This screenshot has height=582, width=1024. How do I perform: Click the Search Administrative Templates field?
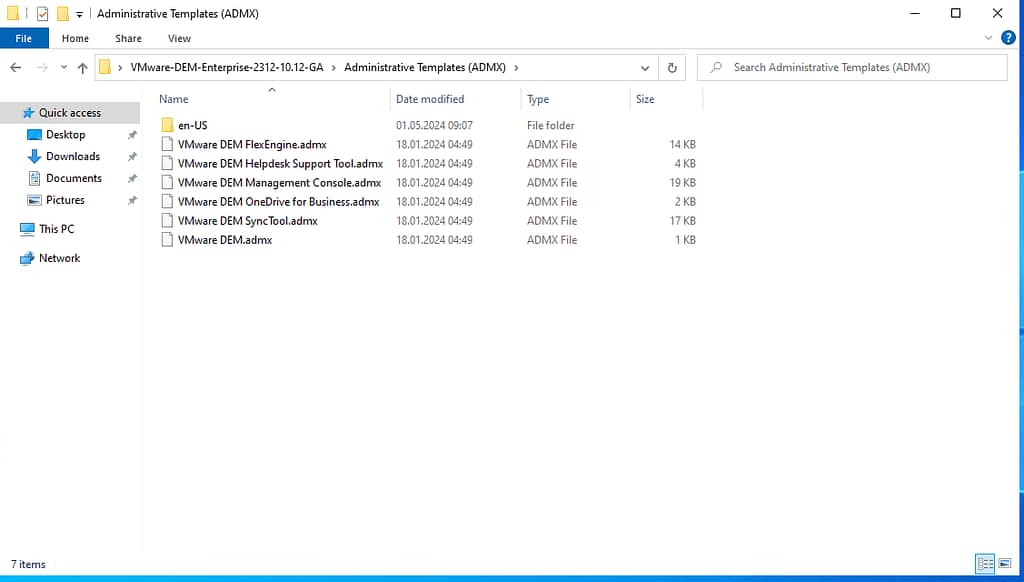tap(860, 68)
